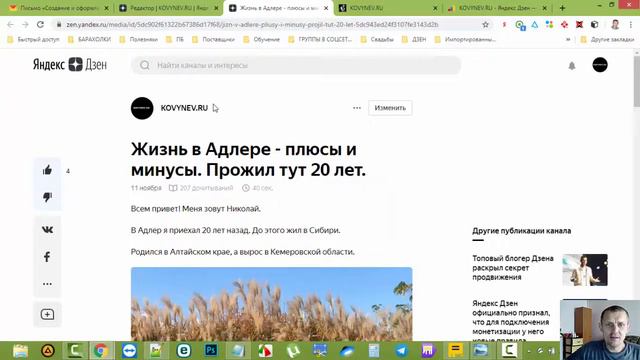Open article Топовый блогер Дзена раскрыл секрет
This screenshot has height=360, width=640.
click(x=513, y=268)
